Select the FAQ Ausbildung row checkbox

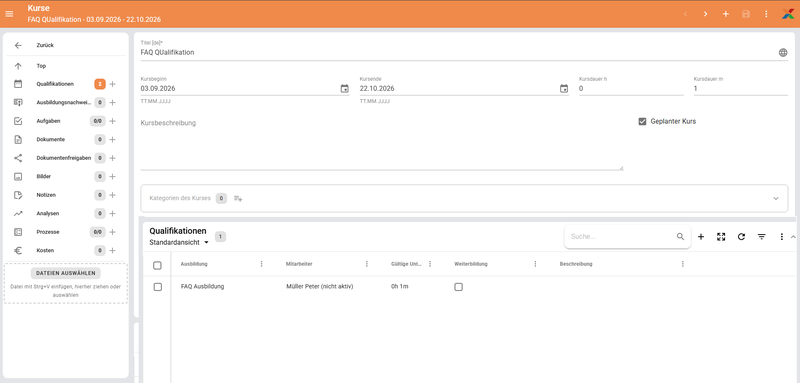[x=158, y=287]
